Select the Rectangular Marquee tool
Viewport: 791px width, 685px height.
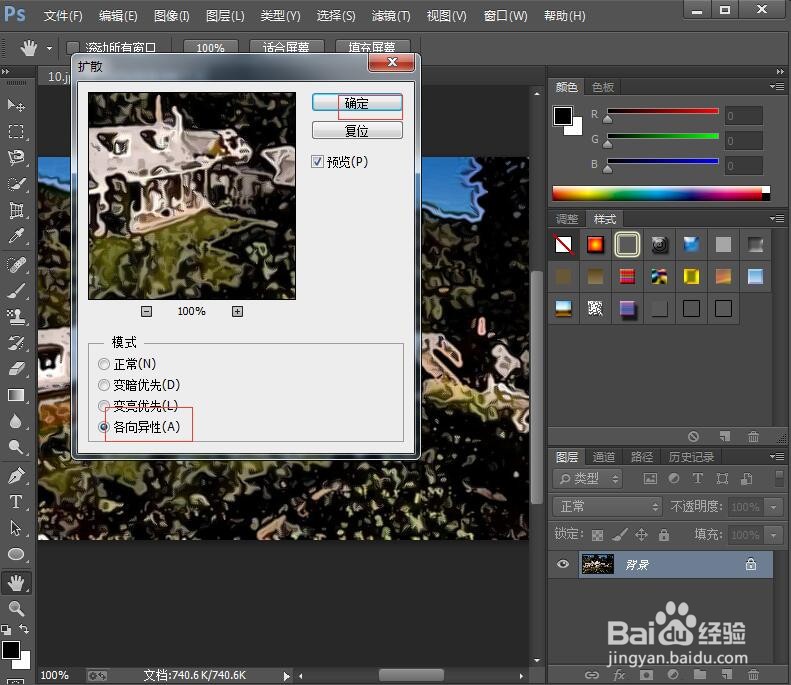pos(16,131)
